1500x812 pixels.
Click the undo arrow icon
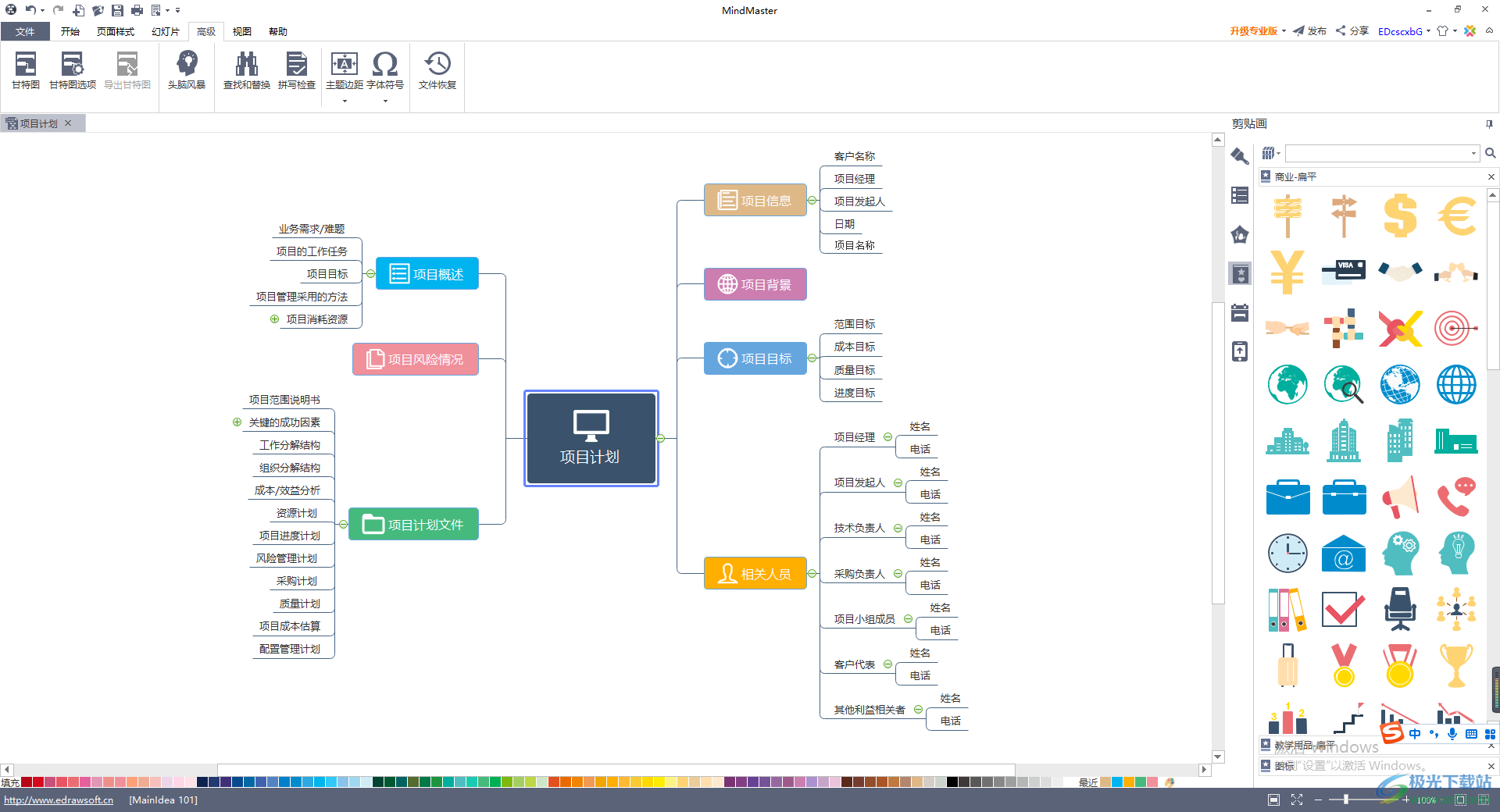[30, 10]
